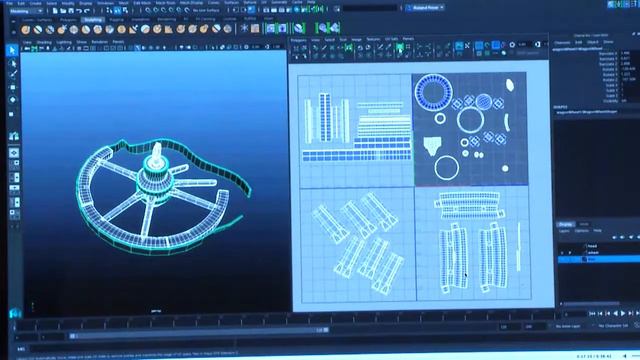Screen dimensions: 640x360
Task: Click the video player volume speaker icon
Action: tap(624, 356)
